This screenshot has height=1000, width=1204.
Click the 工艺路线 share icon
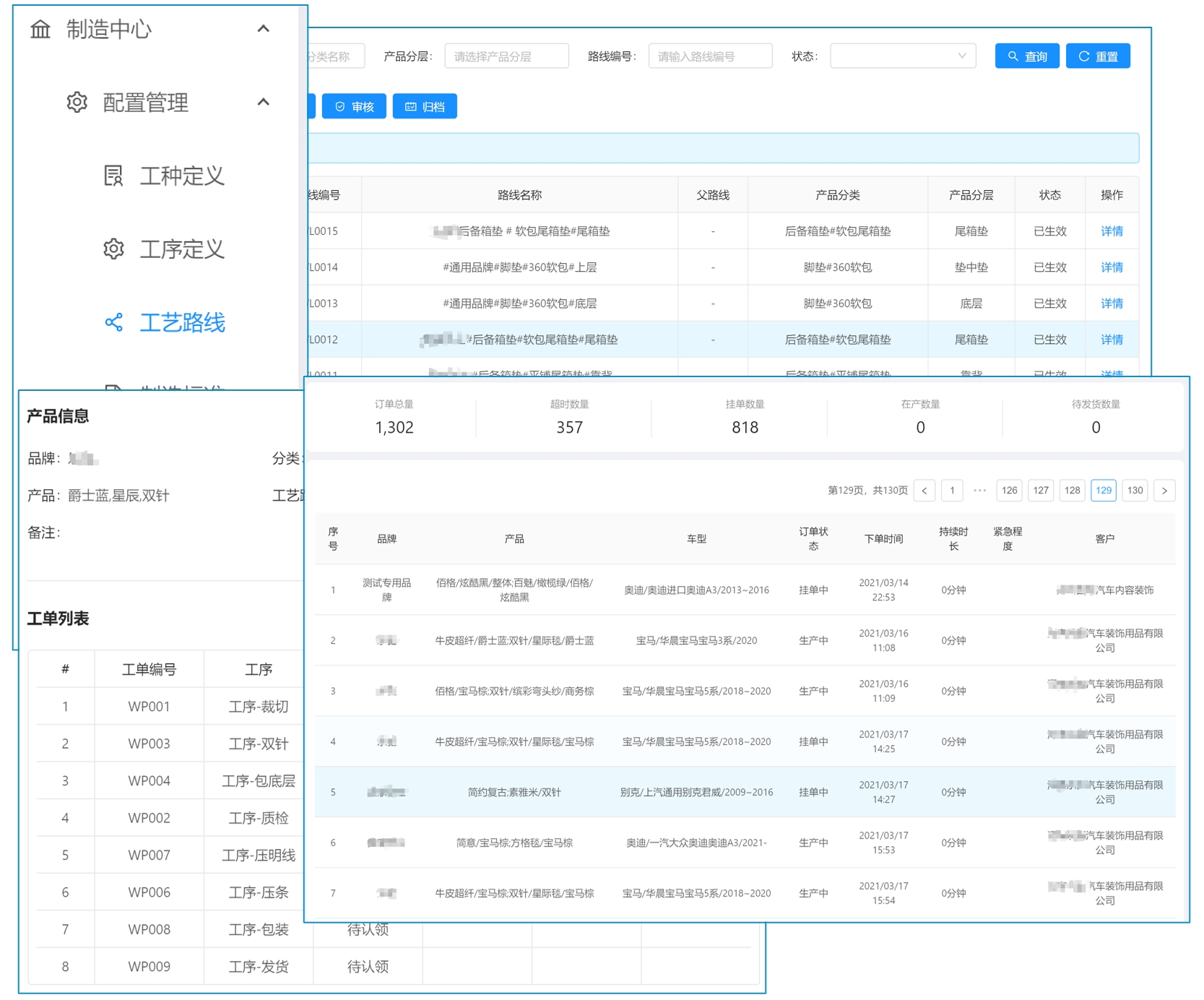pyautogui.click(x=113, y=322)
